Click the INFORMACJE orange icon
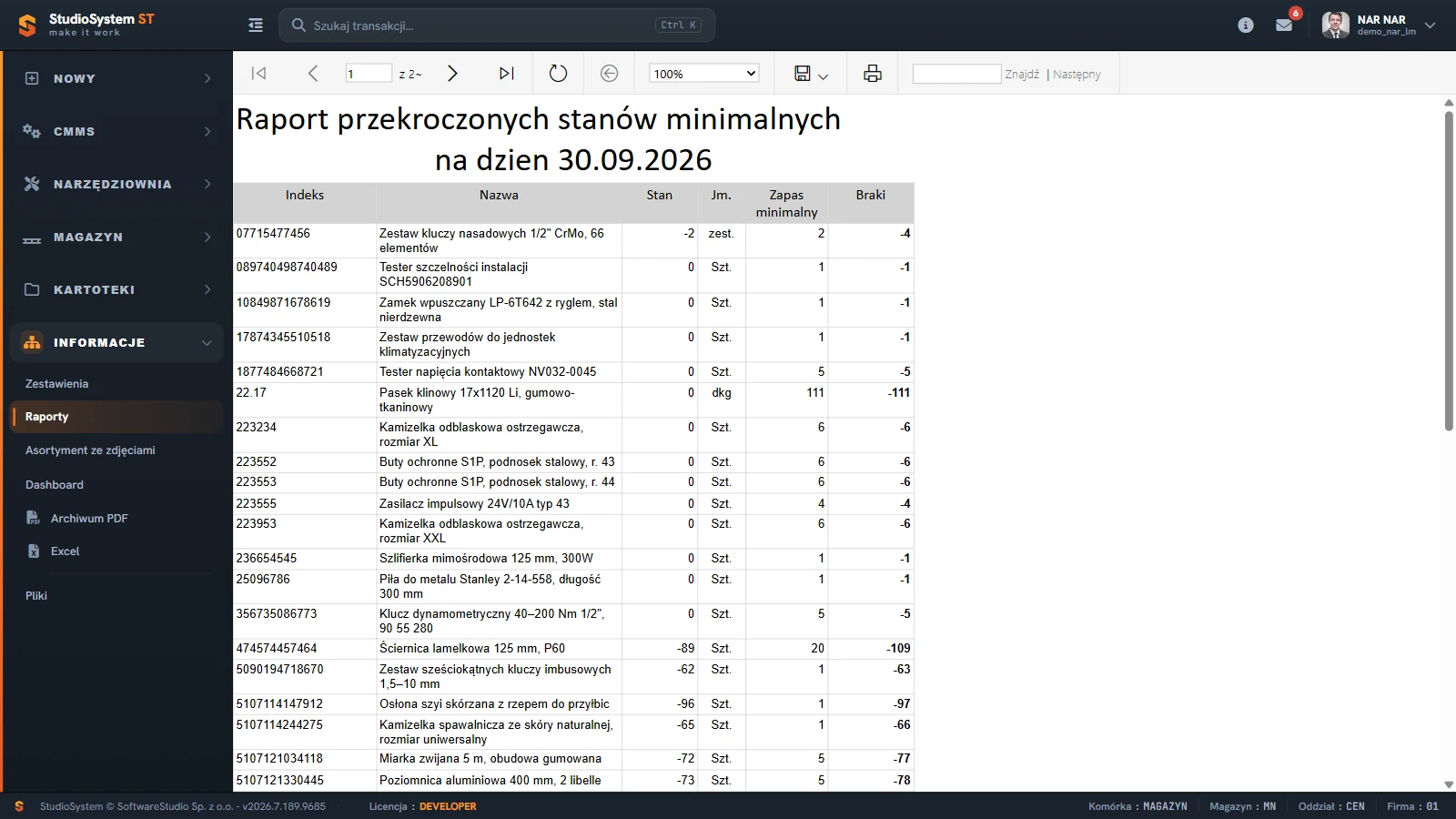The image size is (1456, 819). point(32,342)
